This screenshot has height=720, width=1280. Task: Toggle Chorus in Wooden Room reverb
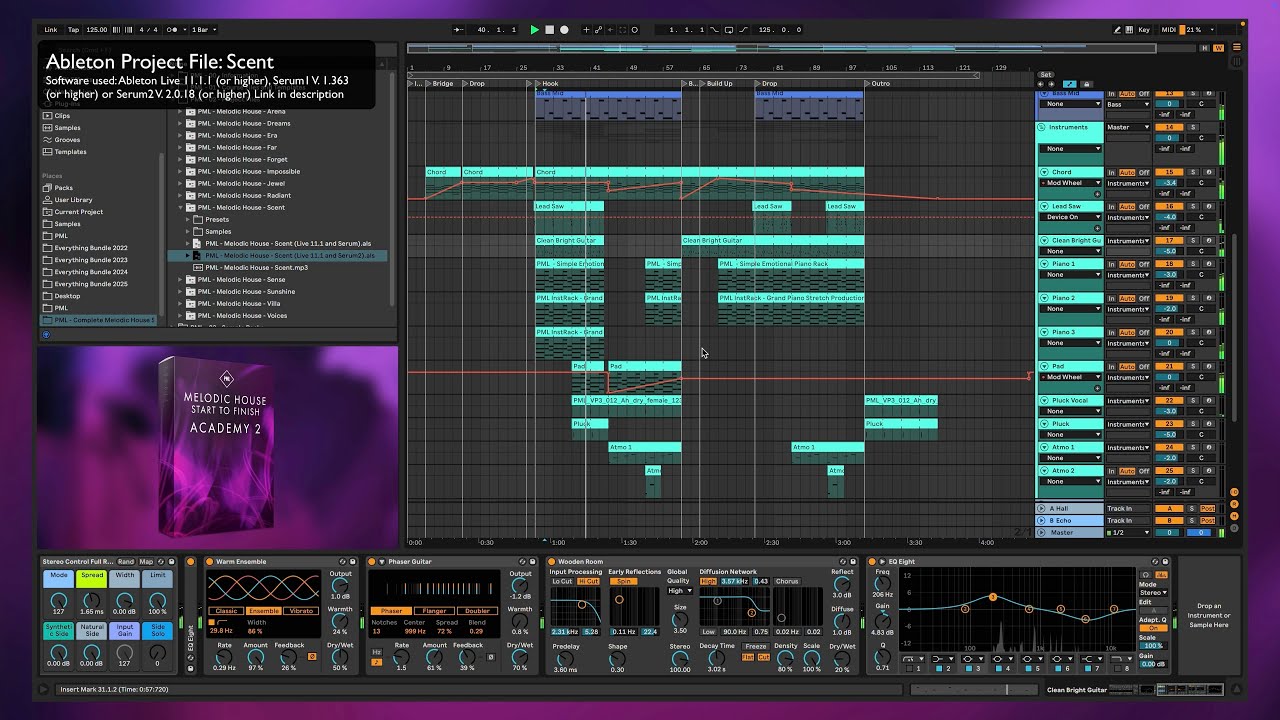tap(787, 581)
